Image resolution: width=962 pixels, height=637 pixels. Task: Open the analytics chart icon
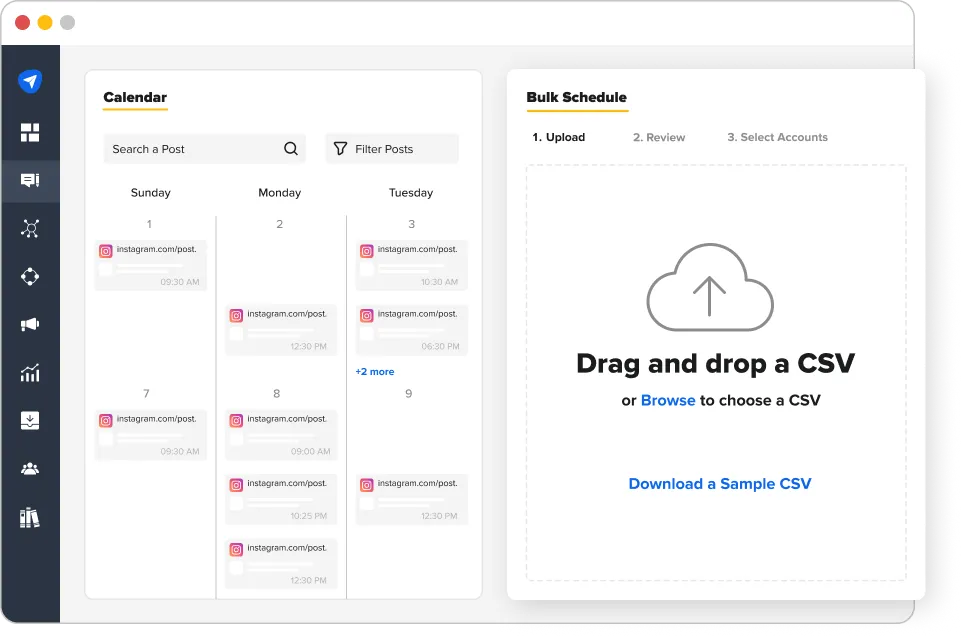point(30,373)
